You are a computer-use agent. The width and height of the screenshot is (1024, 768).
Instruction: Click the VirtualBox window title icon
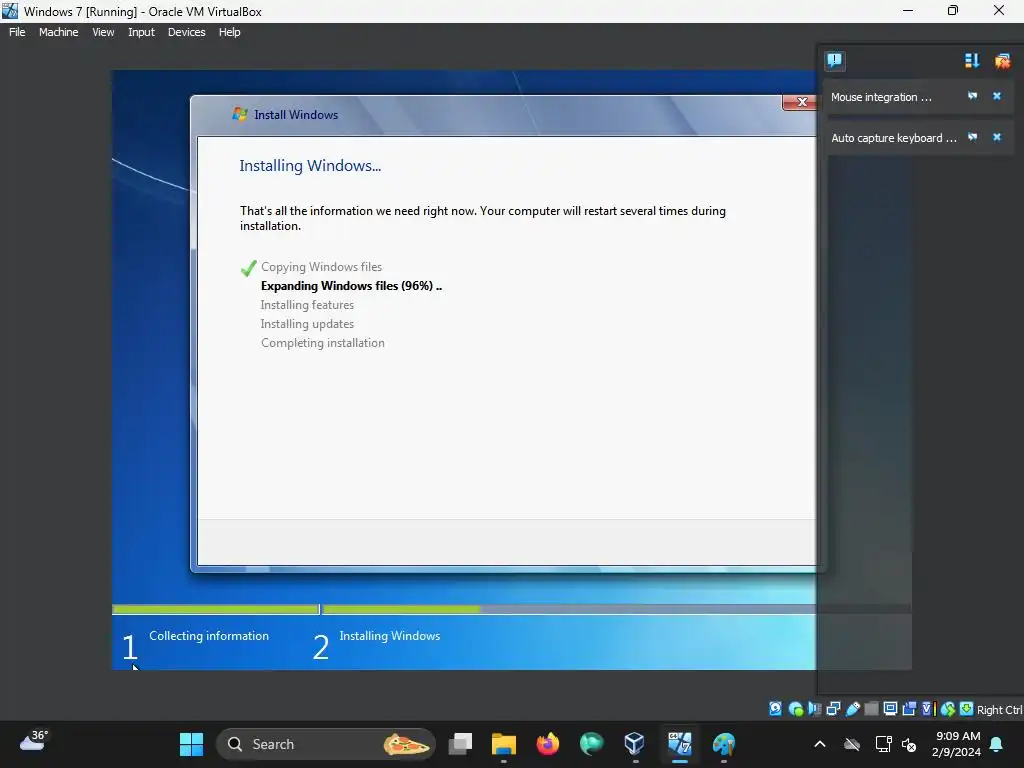10,11
